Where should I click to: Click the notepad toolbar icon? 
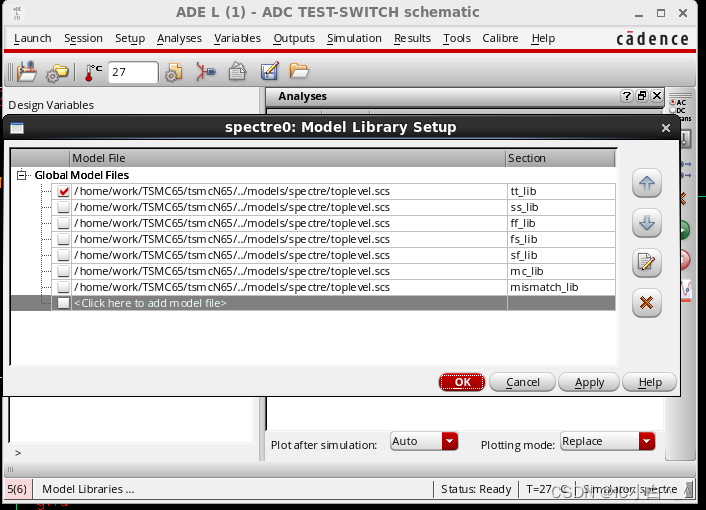click(x=237, y=72)
